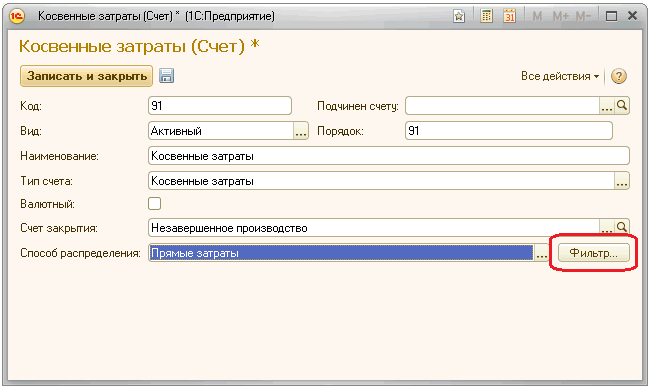Click into the Наименование field
Screen dimensions: 651x390
(x=389, y=156)
